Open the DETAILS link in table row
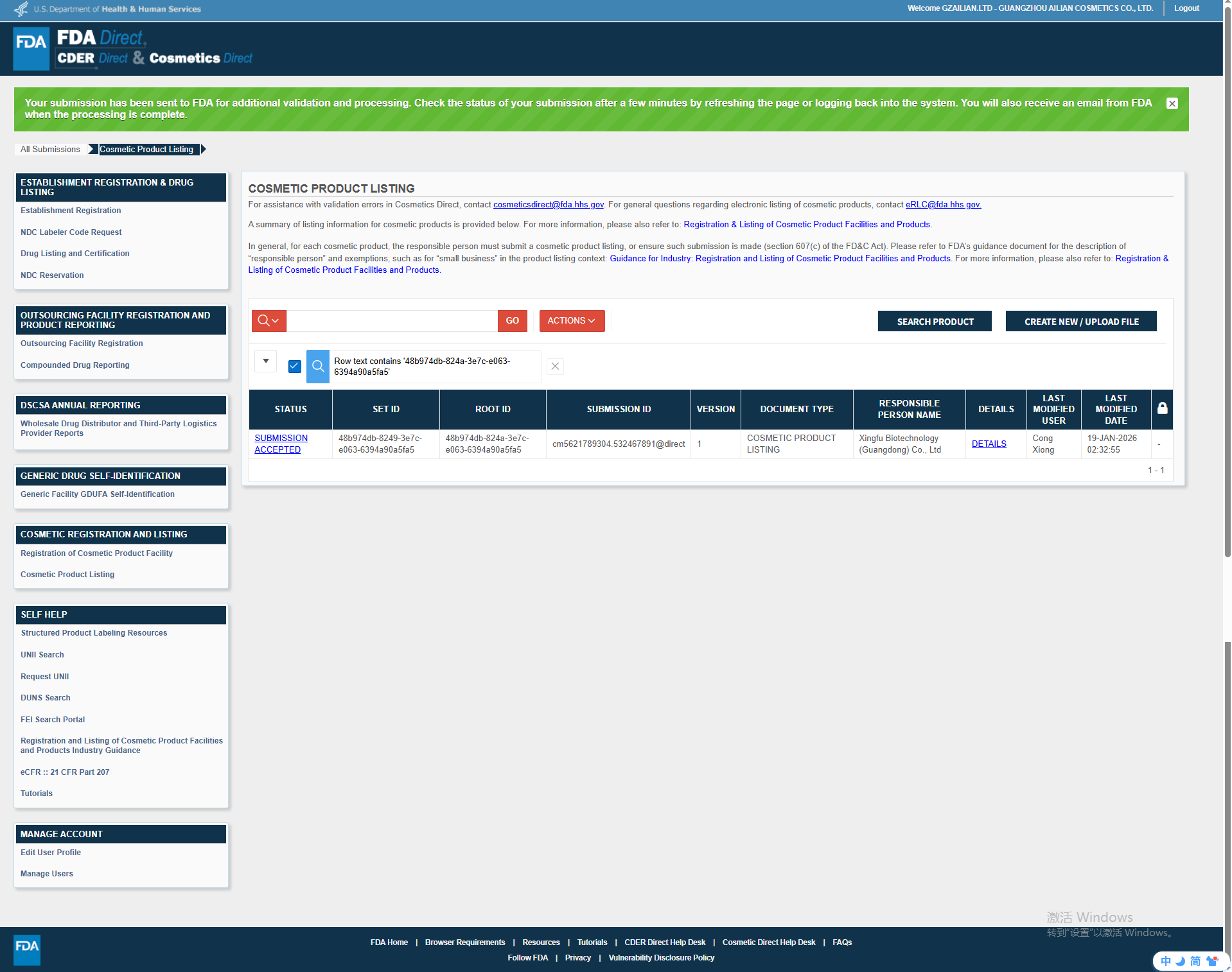The image size is (1232, 972). [988, 444]
